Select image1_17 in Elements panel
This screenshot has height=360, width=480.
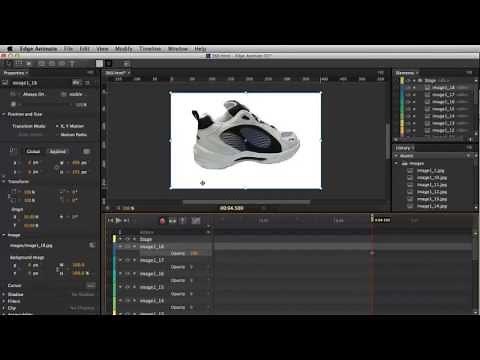pos(443,95)
